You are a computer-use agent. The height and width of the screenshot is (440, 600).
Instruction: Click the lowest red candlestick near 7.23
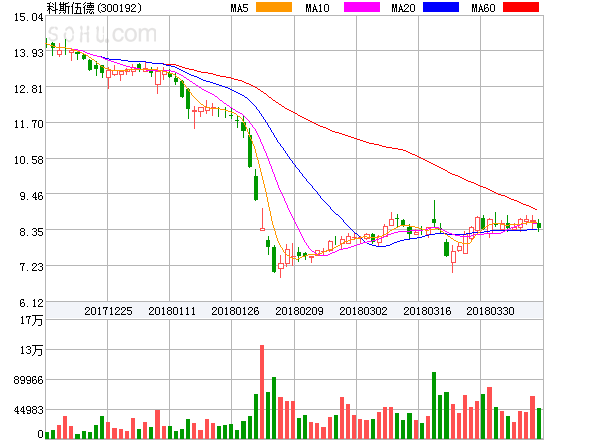281,266
